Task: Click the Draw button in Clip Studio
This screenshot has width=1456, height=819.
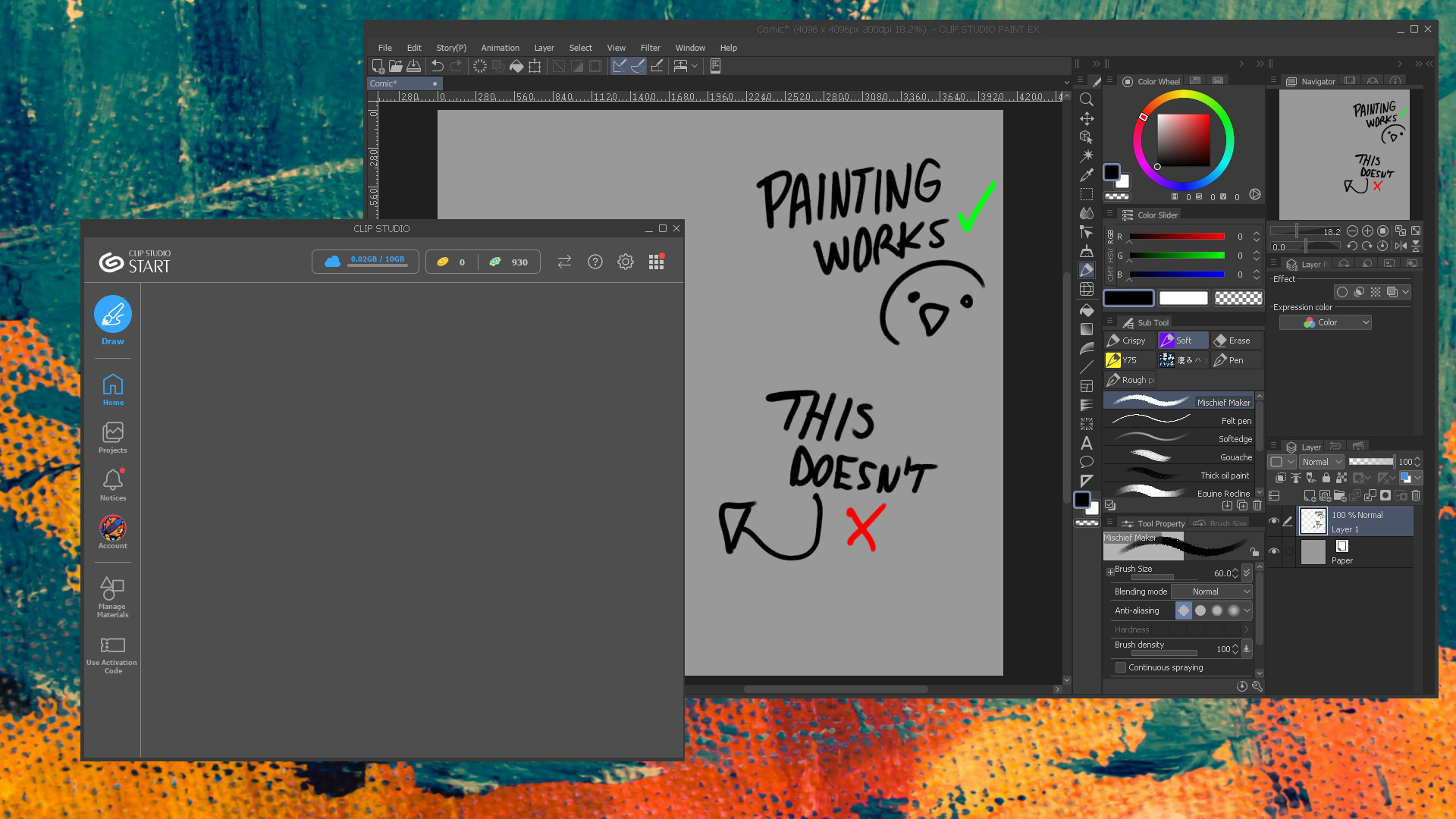Action: coord(113,315)
